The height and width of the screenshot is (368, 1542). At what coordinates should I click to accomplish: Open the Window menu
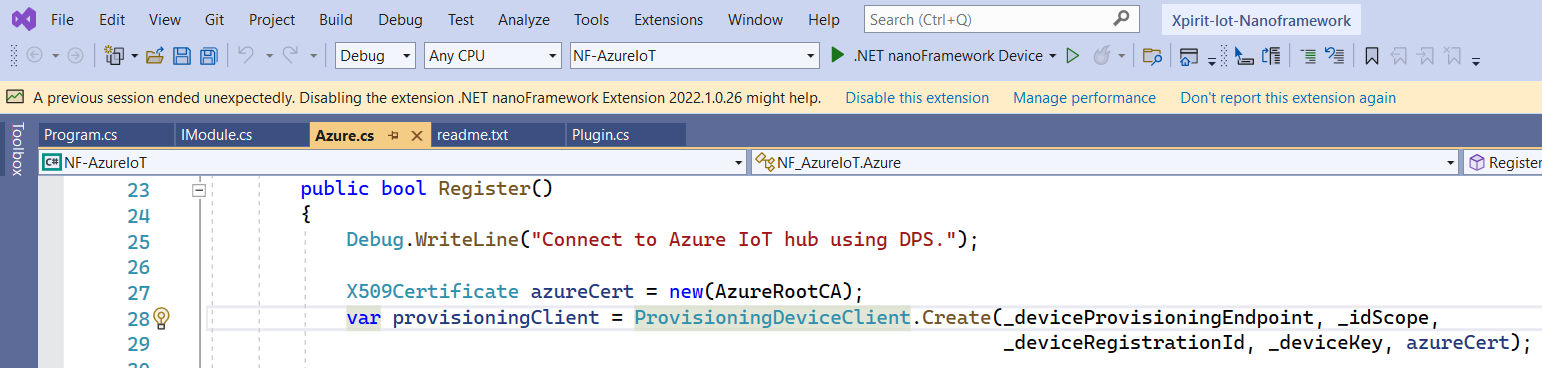(x=755, y=19)
